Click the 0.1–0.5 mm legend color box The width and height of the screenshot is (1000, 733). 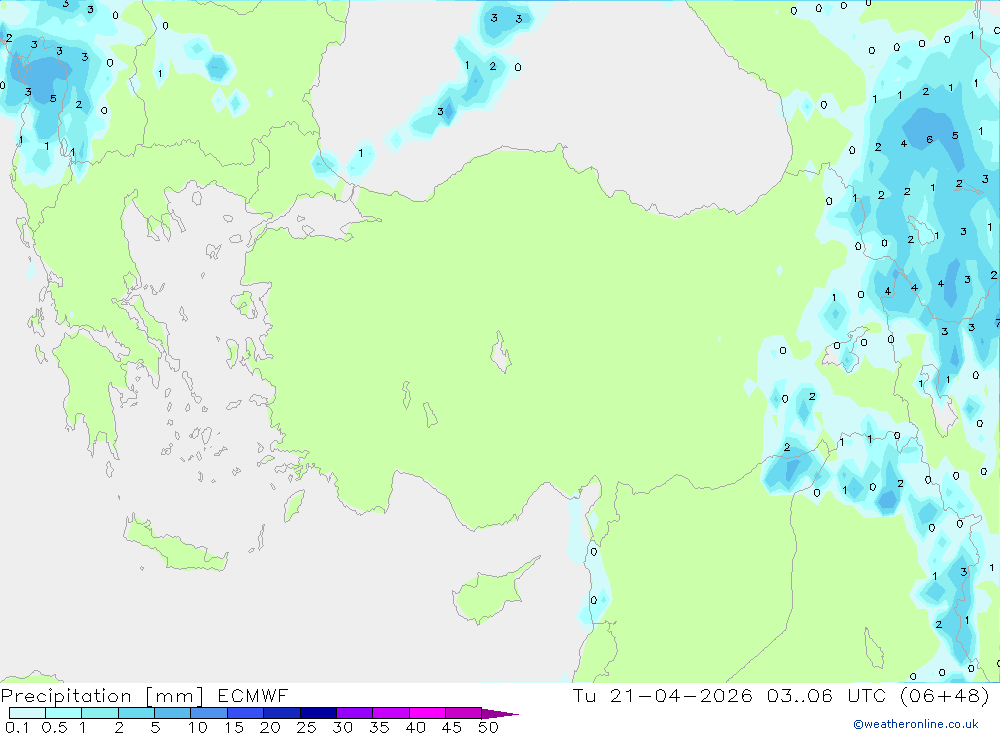point(27,713)
